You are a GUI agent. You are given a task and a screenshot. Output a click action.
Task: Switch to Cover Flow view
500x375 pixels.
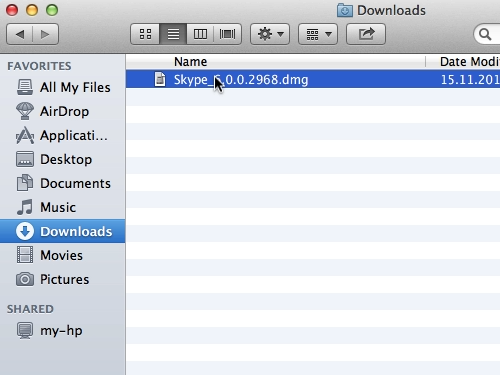[227, 34]
